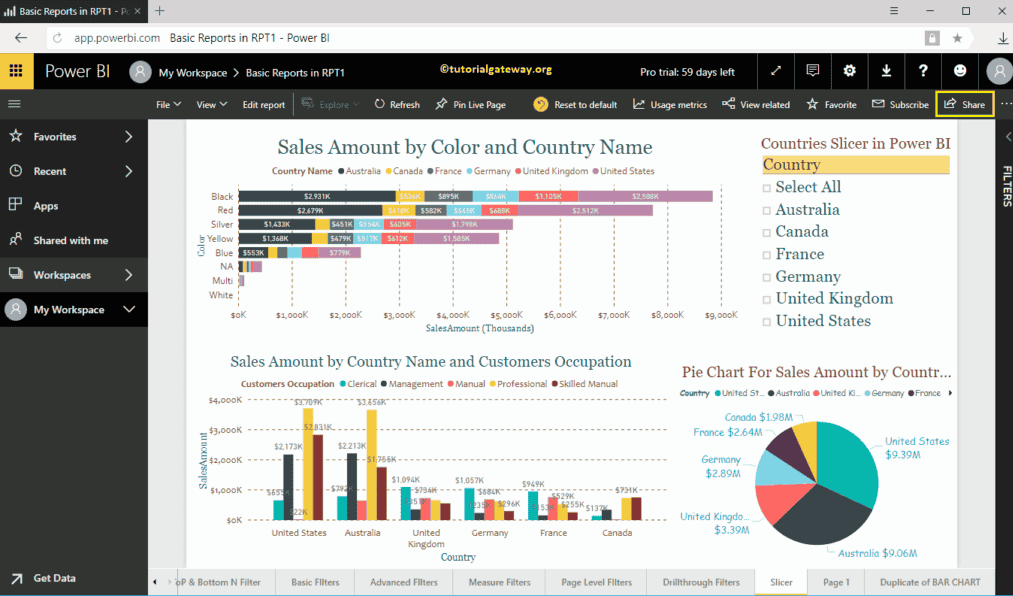Screen dimensions: 1013x596
Task: Toggle the hamburger navigation pane icon
Action: coord(14,104)
